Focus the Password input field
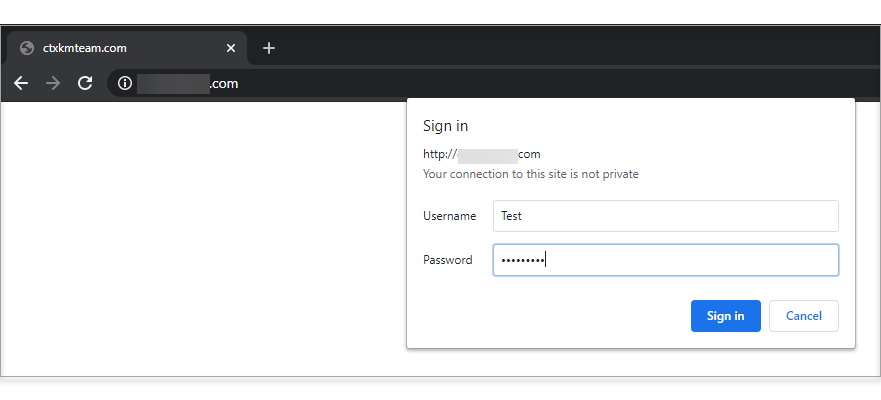Image resolution: width=881 pixels, height=400 pixels. tap(666, 260)
